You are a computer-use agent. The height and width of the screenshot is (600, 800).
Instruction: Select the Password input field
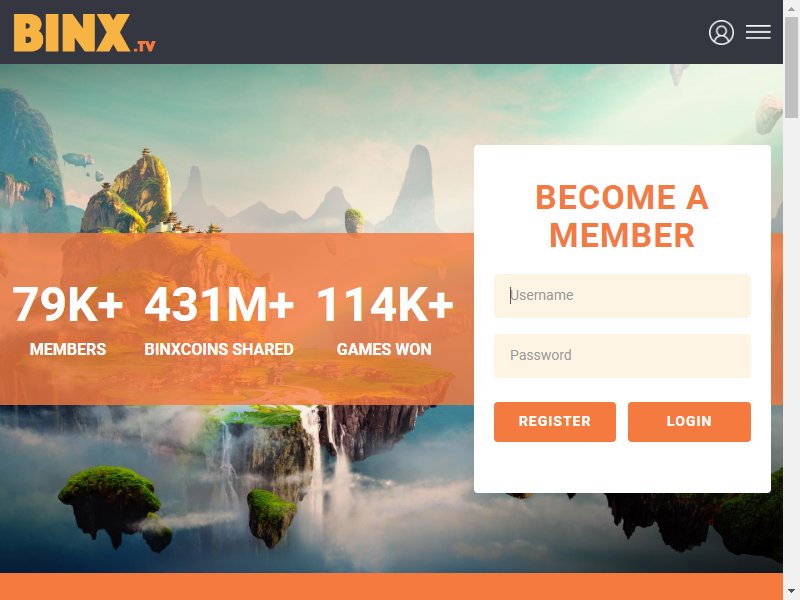[x=622, y=356]
